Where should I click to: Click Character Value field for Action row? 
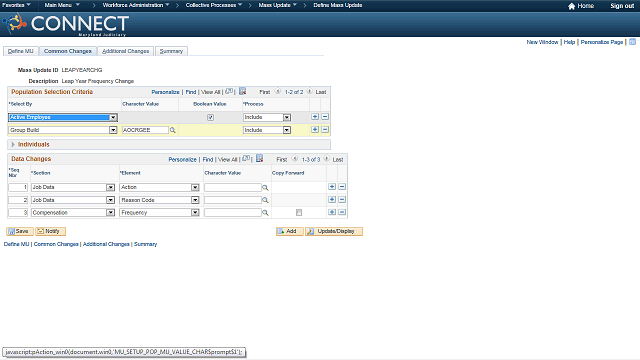click(x=233, y=187)
